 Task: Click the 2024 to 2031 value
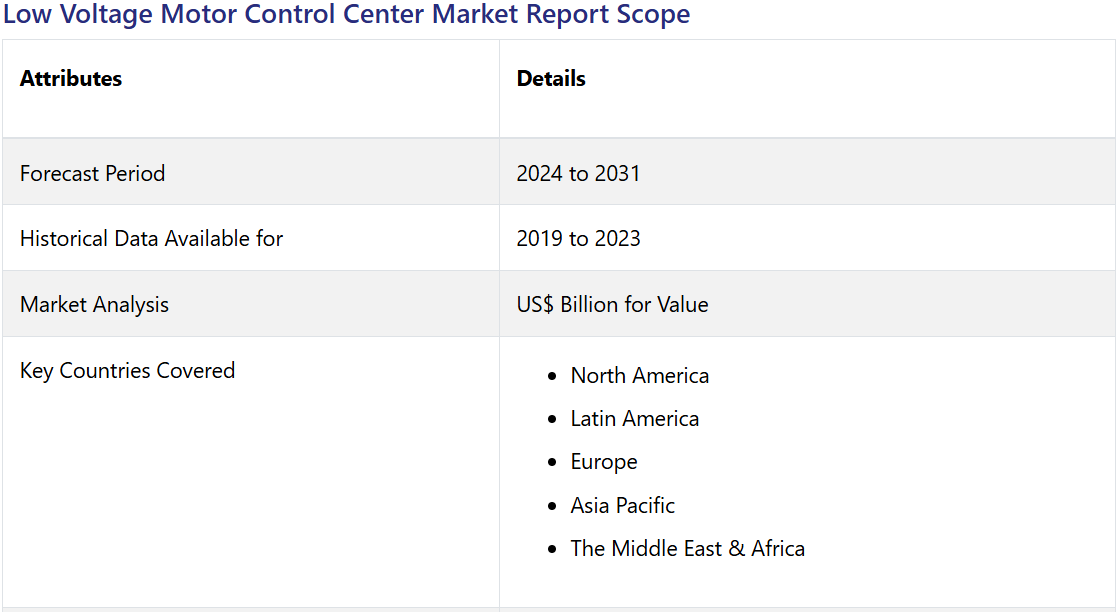pyautogui.click(x=578, y=173)
